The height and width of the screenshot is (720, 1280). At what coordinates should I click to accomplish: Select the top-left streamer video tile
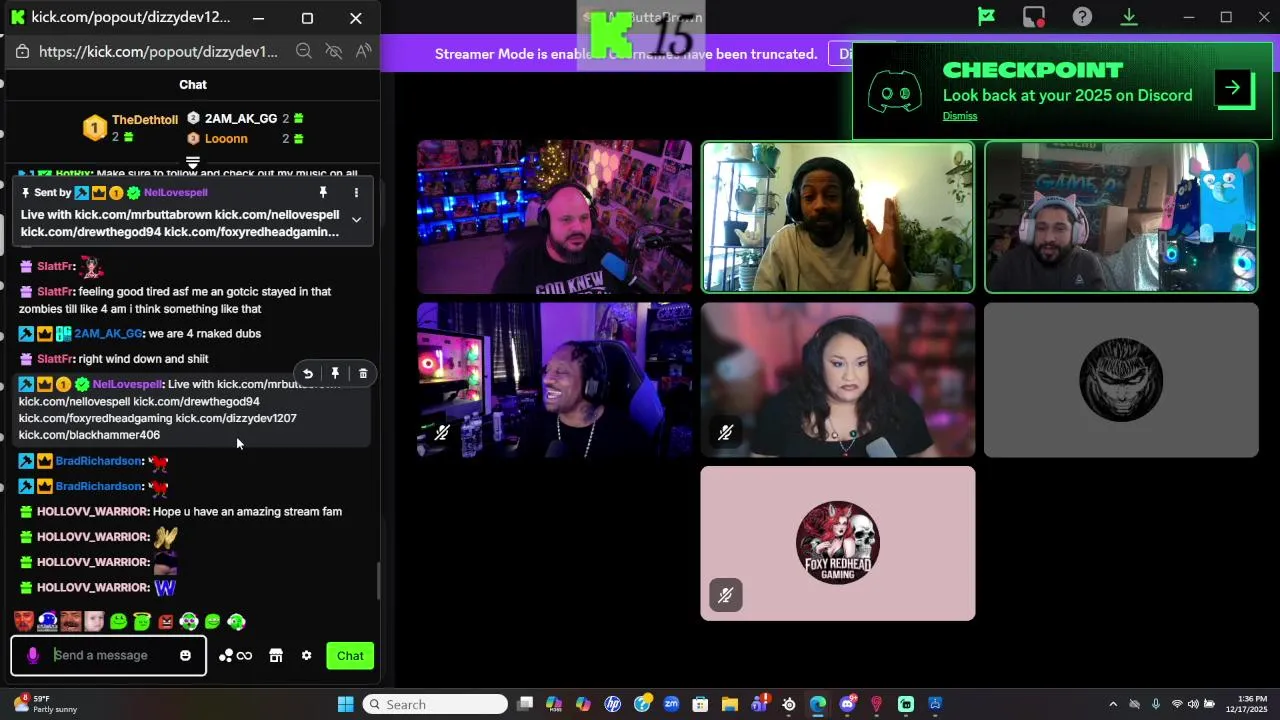tap(554, 217)
